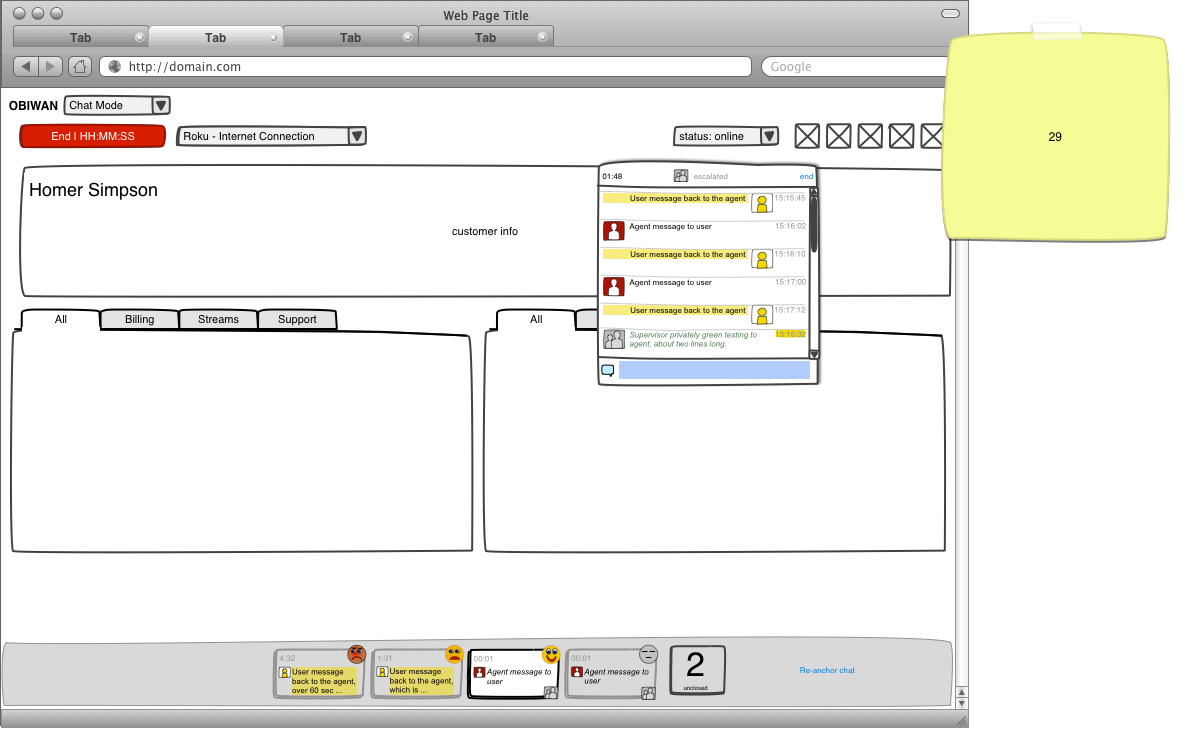Click the fourth placeholder icon box after status
Image resolution: width=1188 pixels, height=733 pixels.
pyautogui.click(x=901, y=136)
